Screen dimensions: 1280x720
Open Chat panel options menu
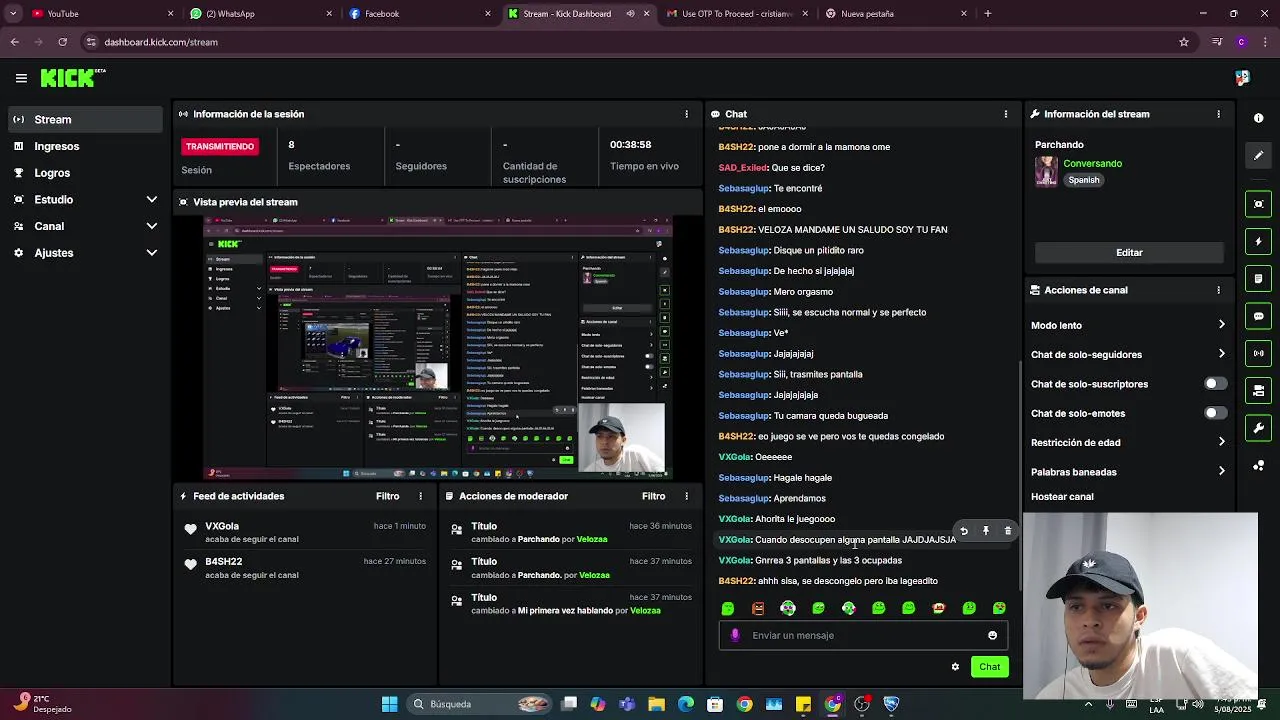[1006, 114]
